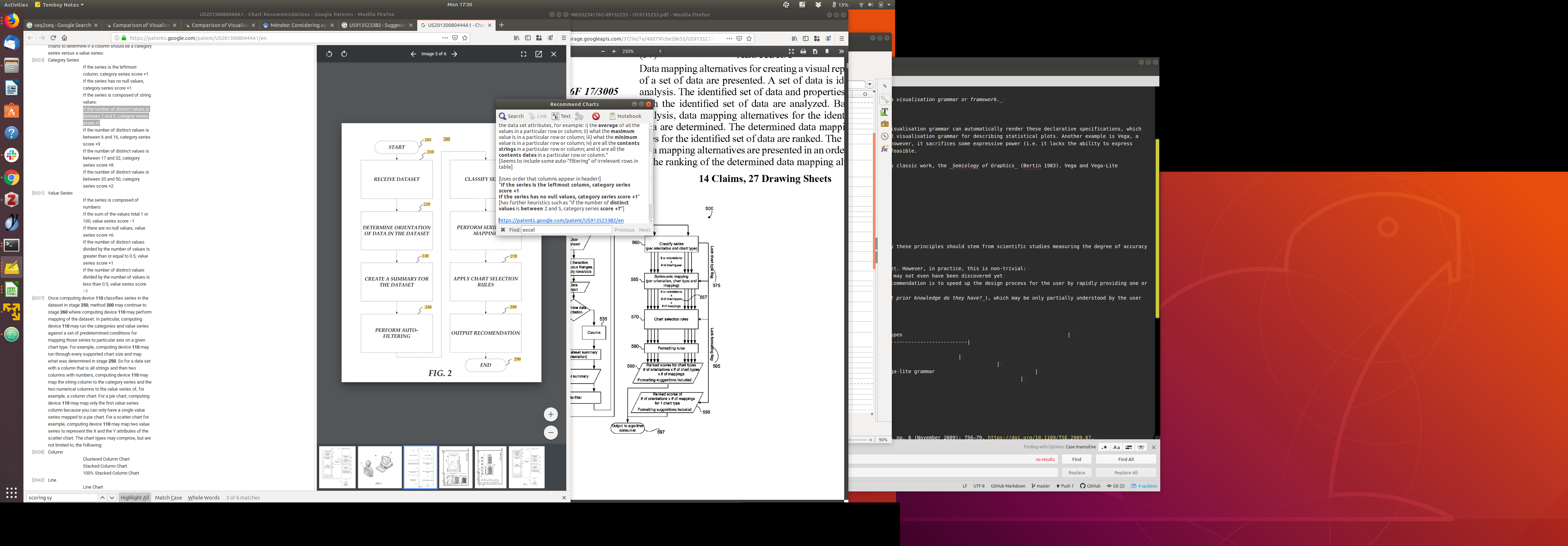Download the PDF file icon
This screenshot has height=546, width=1568.
click(x=815, y=52)
